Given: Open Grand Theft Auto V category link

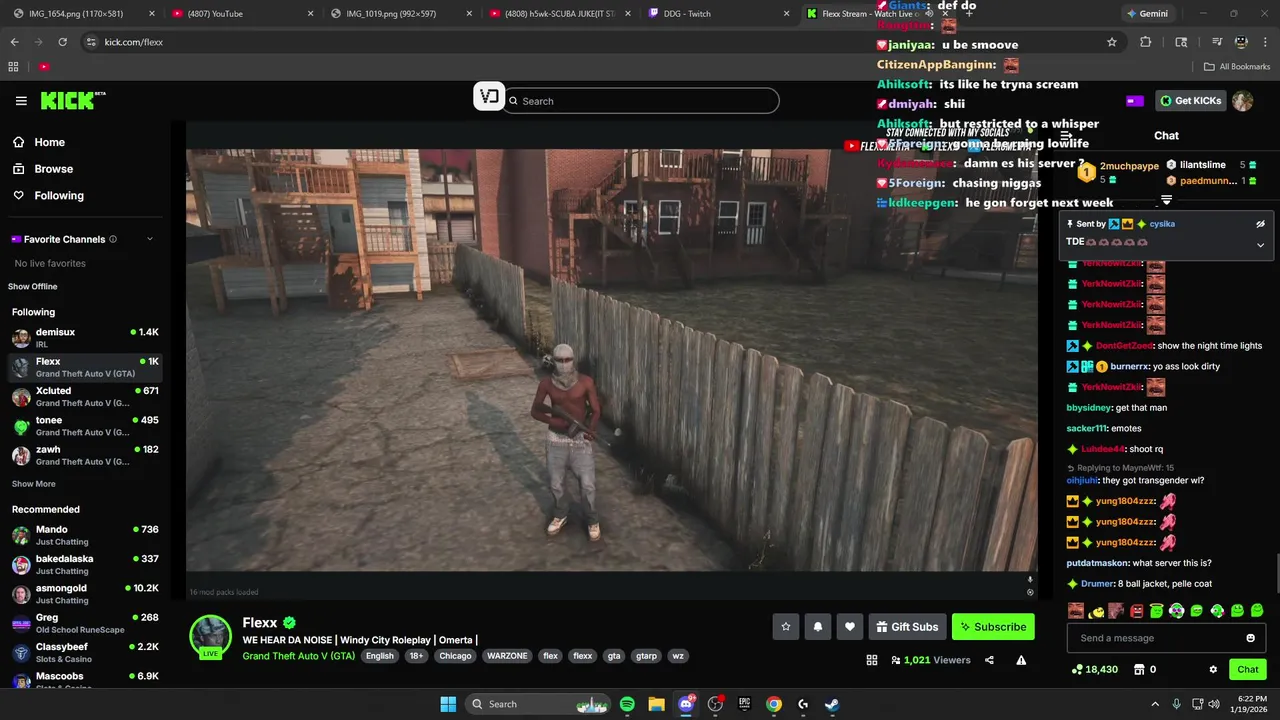Looking at the screenshot, I should point(298,656).
